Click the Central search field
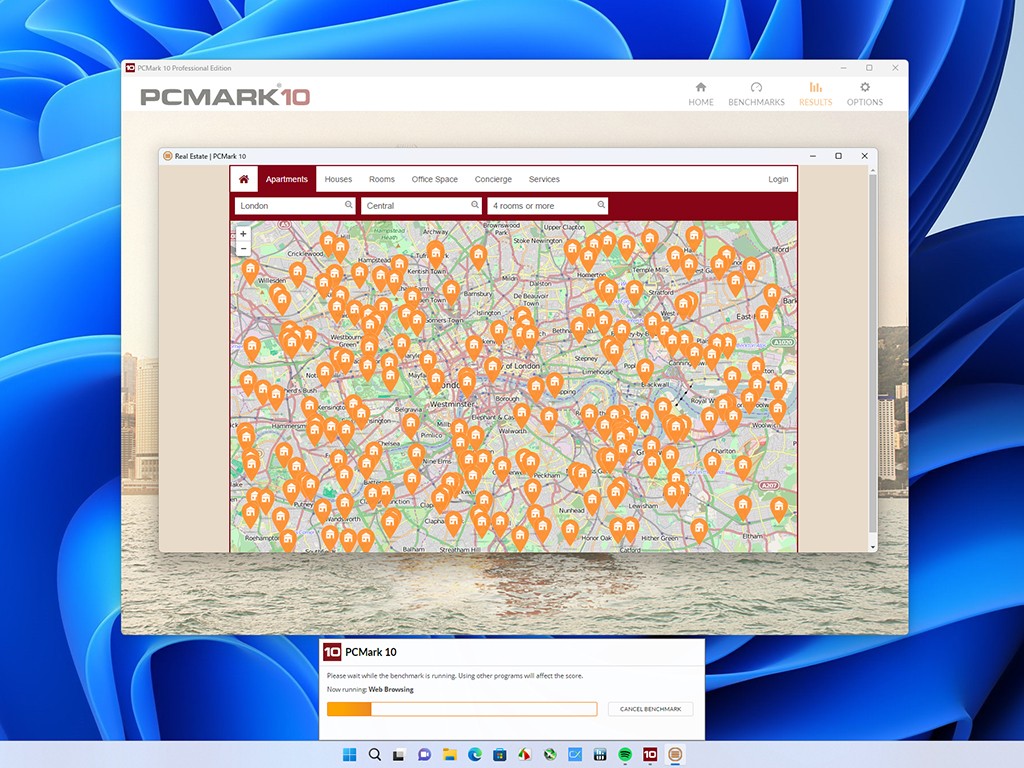 click(x=421, y=206)
